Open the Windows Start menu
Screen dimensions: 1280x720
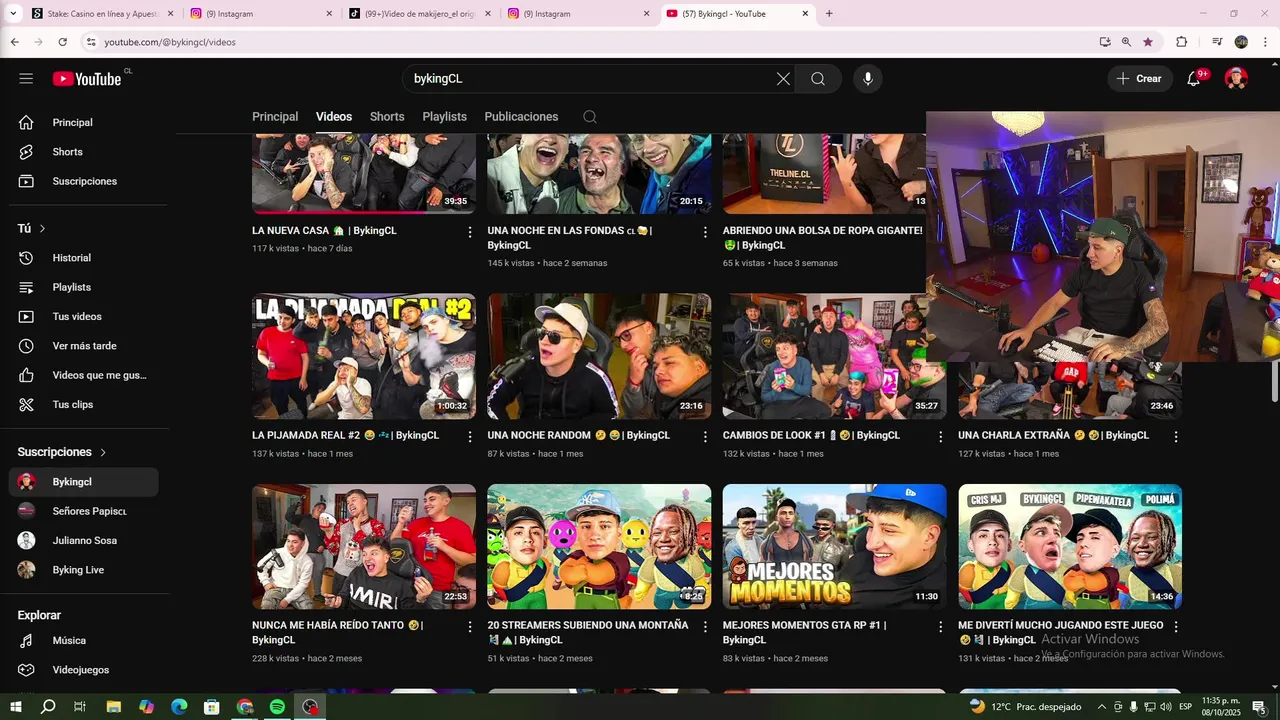coord(16,707)
